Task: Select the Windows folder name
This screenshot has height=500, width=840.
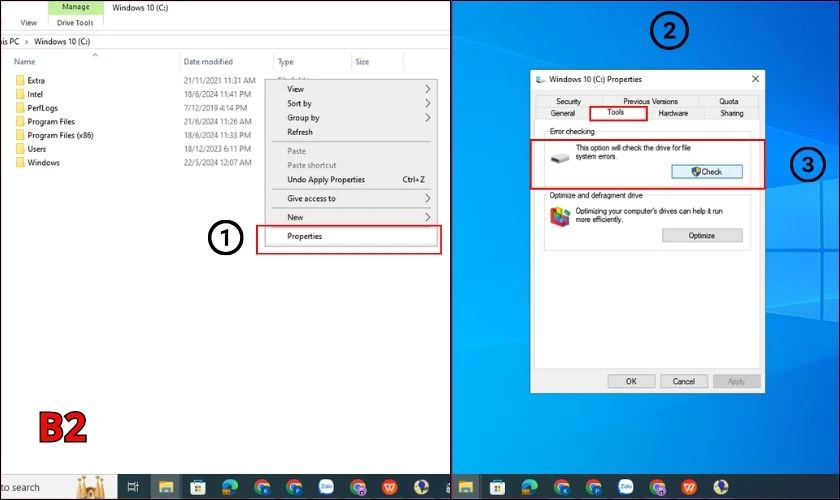Action: (x=43, y=162)
